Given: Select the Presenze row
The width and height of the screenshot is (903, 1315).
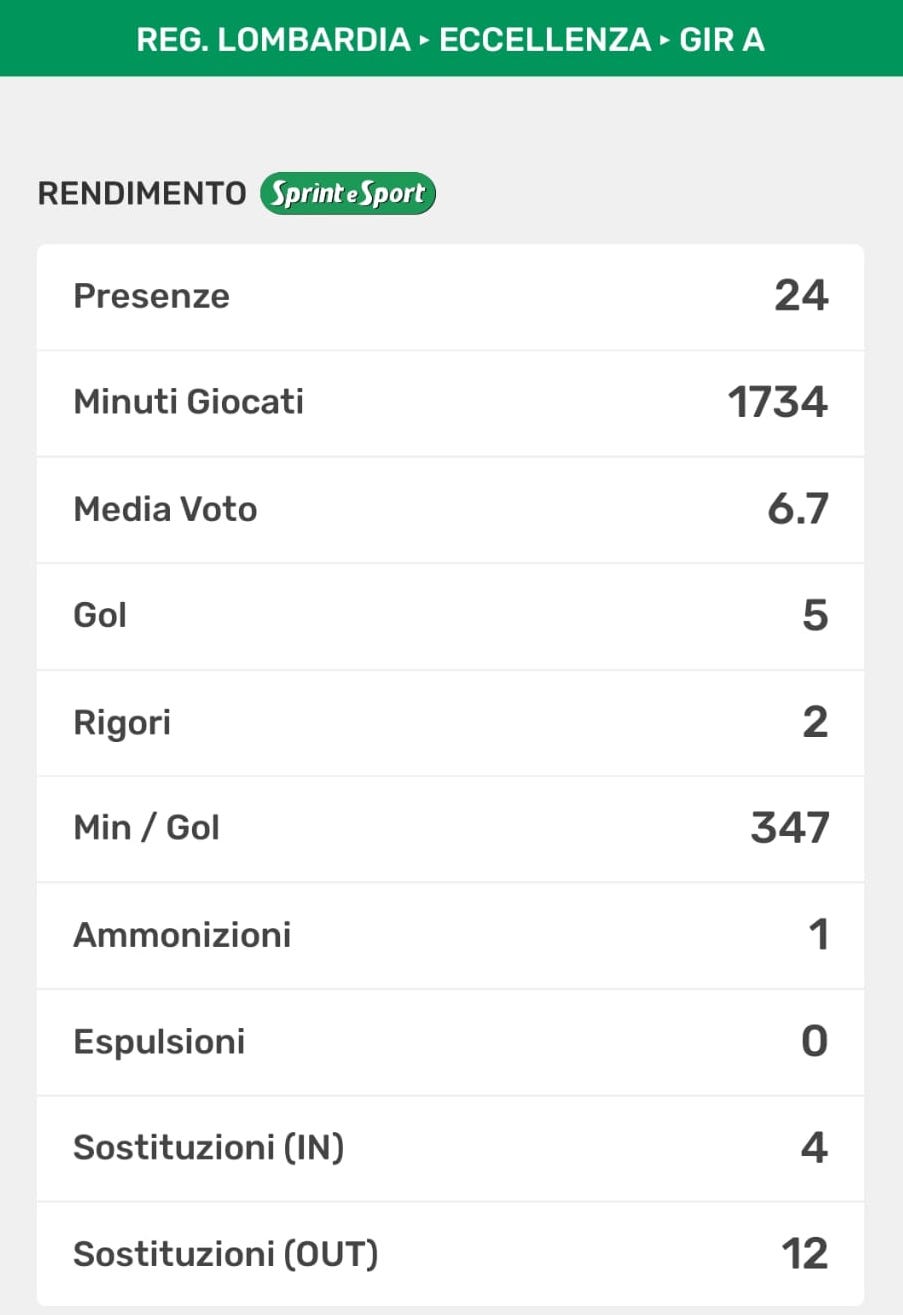Looking at the screenshot, I should coord(451,297).
